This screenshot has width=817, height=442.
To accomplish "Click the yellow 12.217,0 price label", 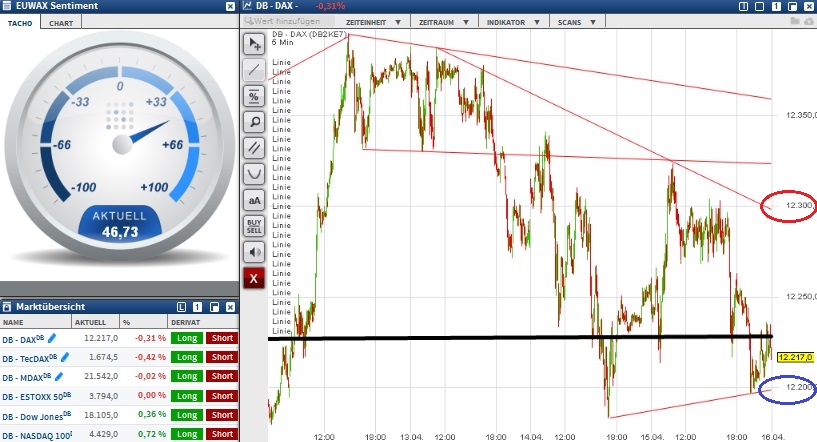I will click(795, 358).
